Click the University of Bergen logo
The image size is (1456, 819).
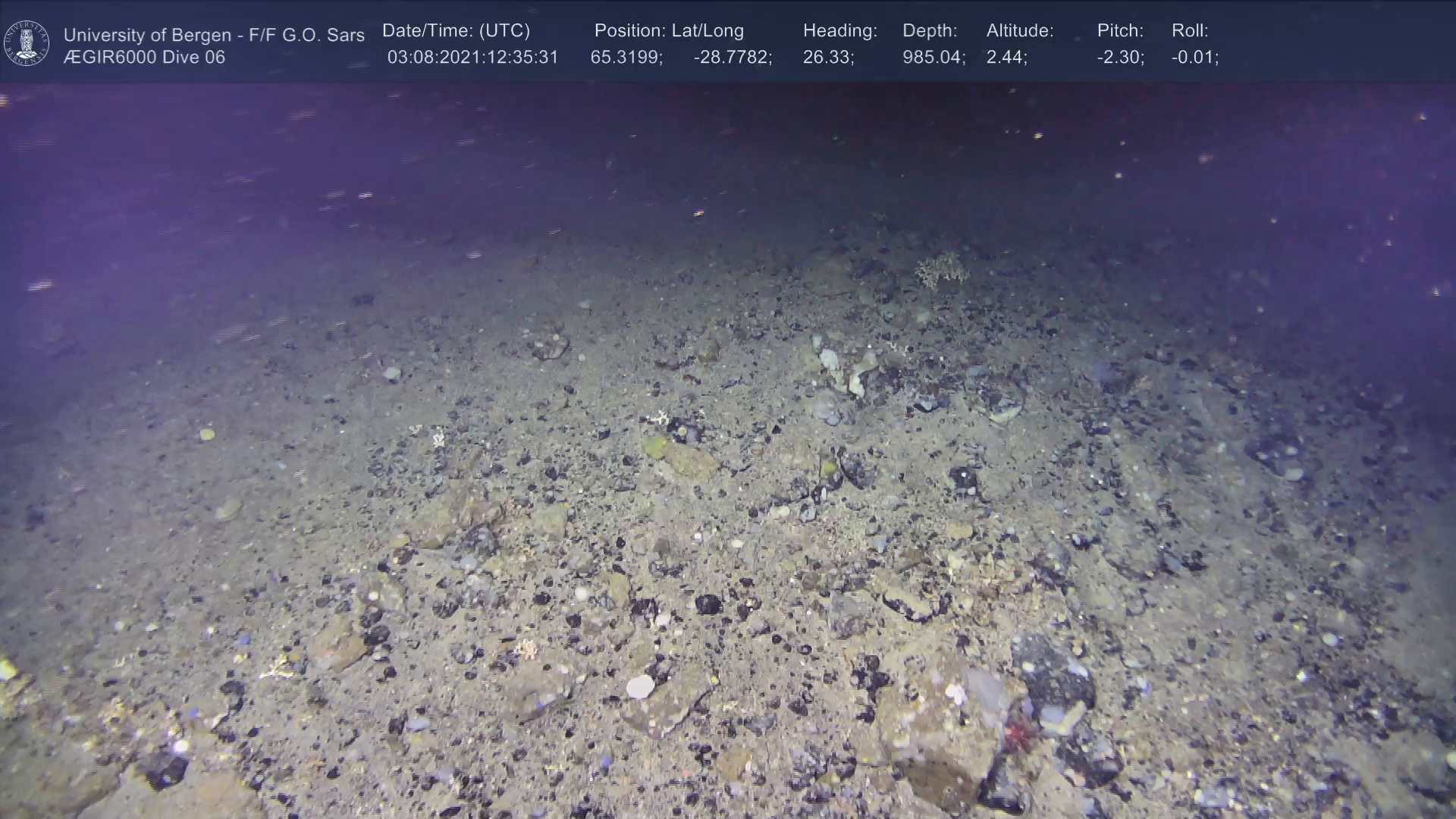[x=27, y=43]
